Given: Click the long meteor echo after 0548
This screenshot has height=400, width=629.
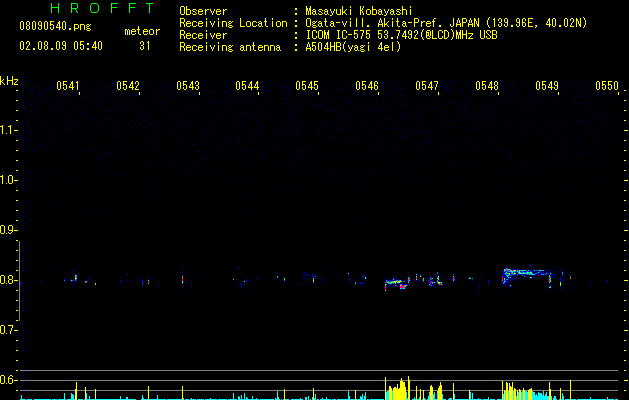Looking at the screenshot, I should tap(528, 275).
